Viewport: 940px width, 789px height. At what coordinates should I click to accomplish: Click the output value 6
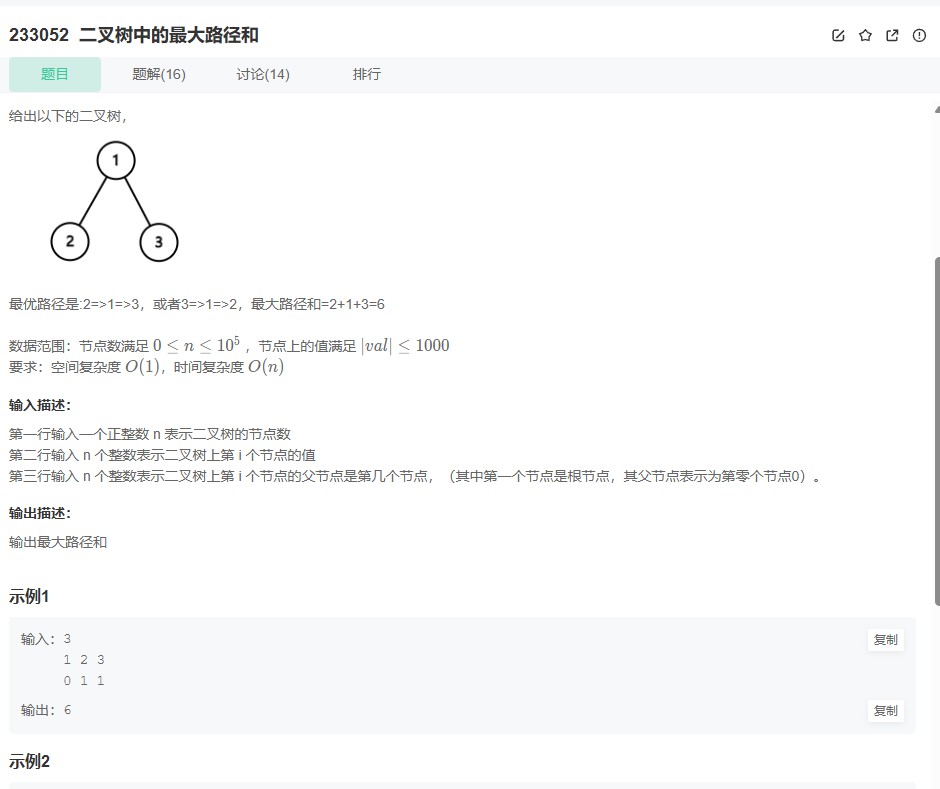[67, 710]
